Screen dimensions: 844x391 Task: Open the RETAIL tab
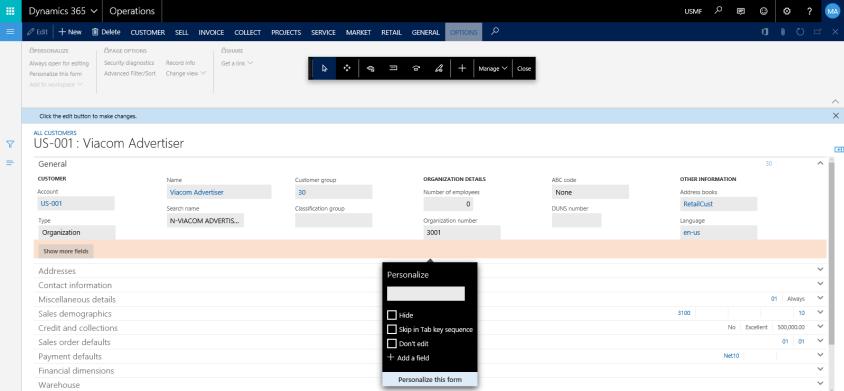point(391,32)
